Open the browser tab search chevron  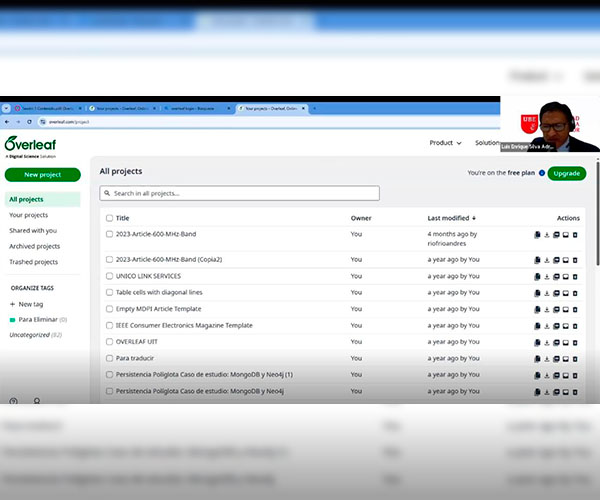(6, 108)
